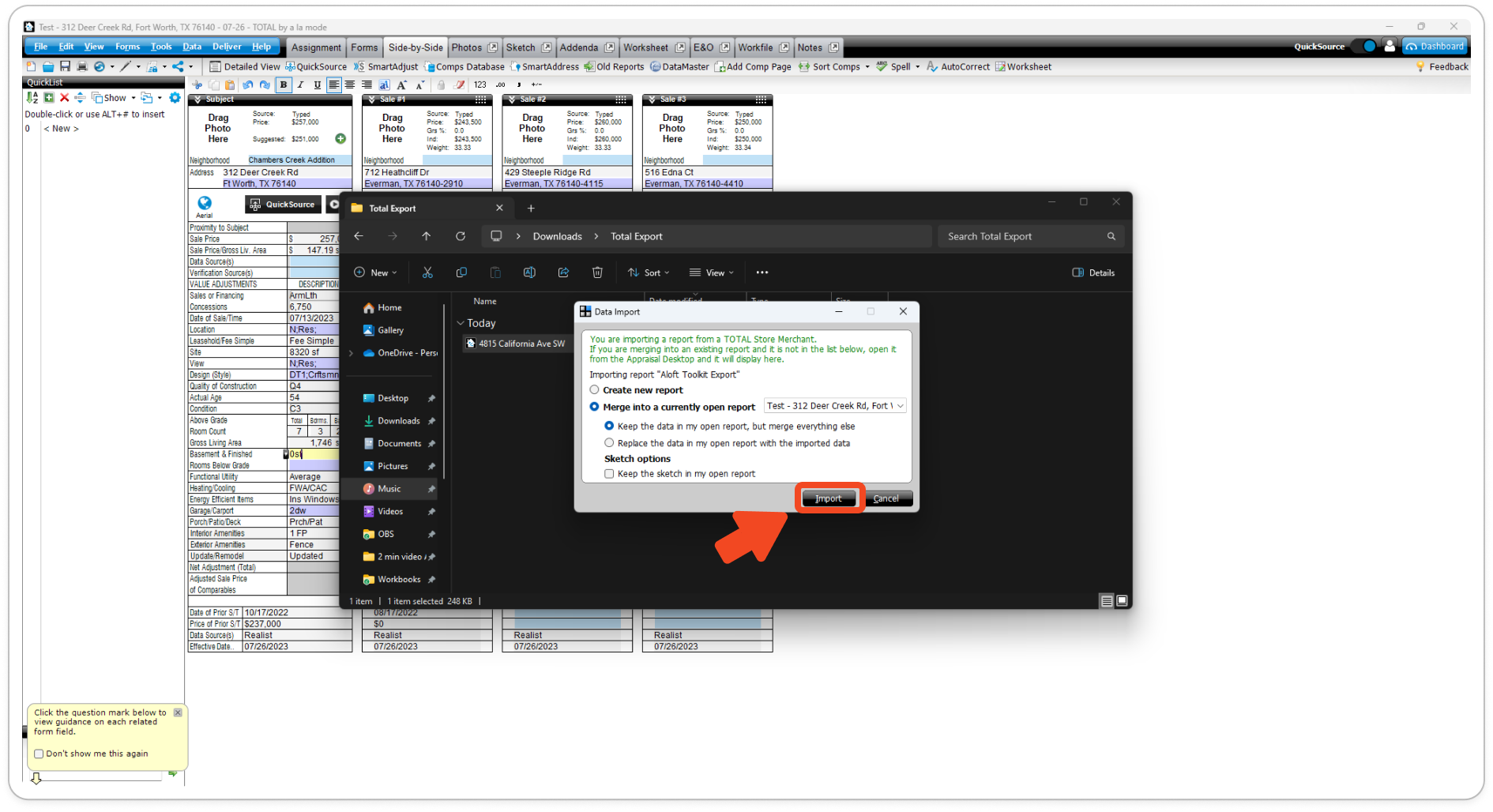This screenshot has width=1493, height=812.
Task: Toggle underline formatting in the text toolbar
Action: [318, 85]
